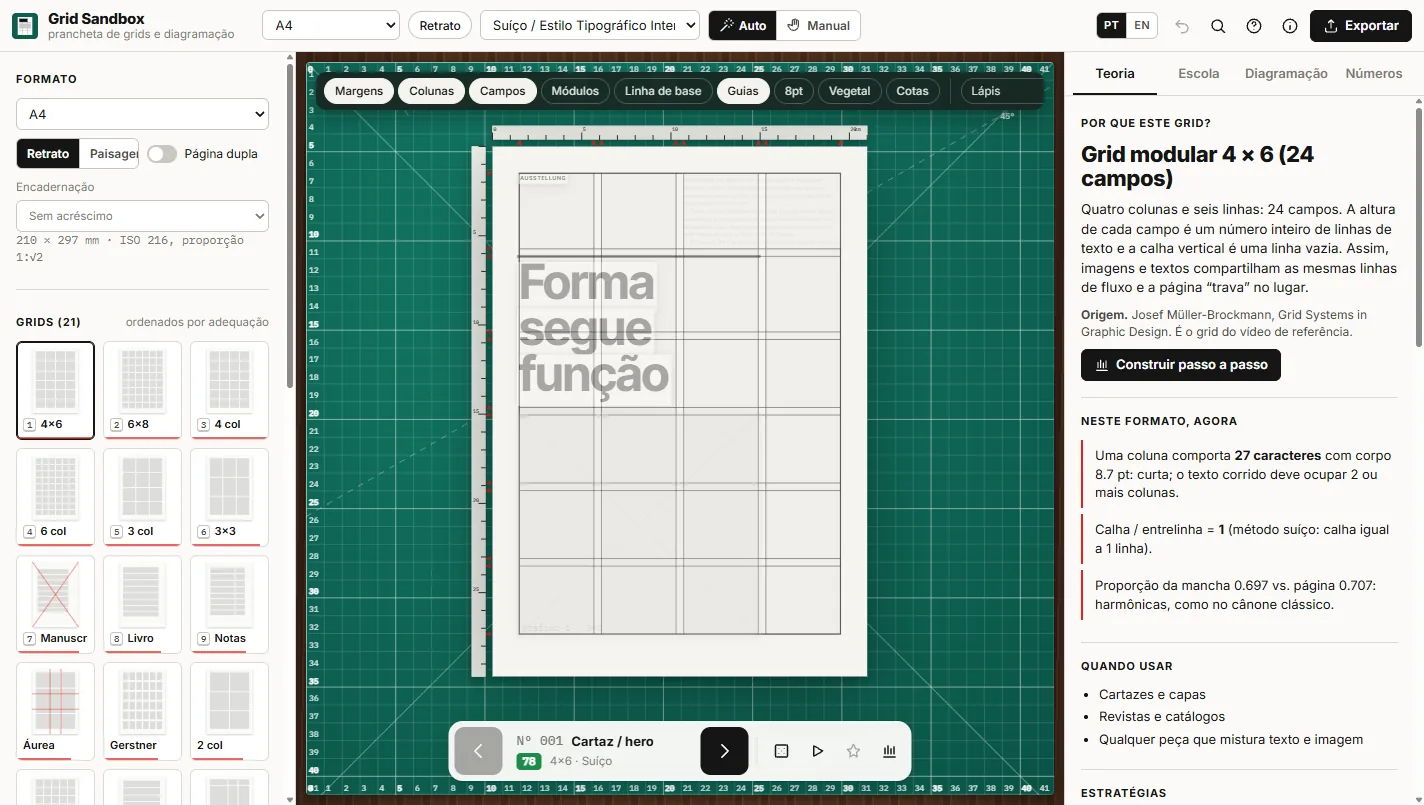This screenshot has width=1424, height=805.
Task: Click the Grid Sandbox logo icon
Action: (25, 26)
